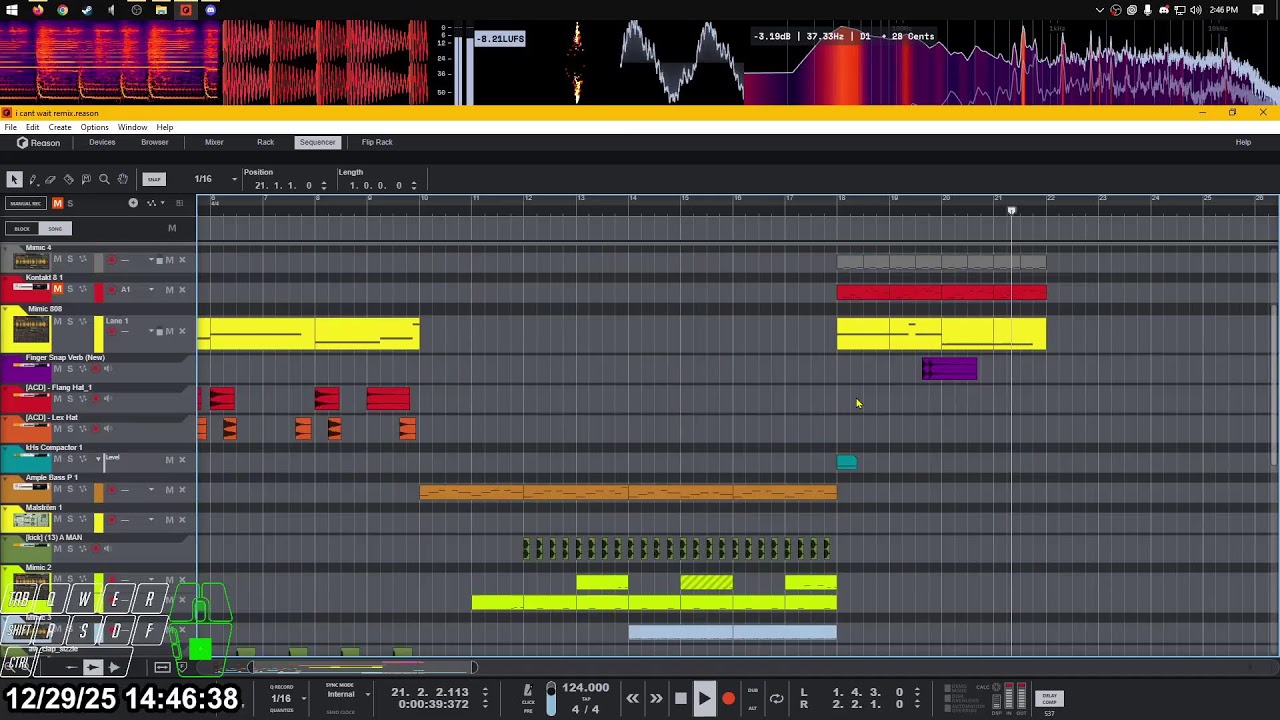Screen dimensions: 1280x720
Task: Select the Magnify tool
Action: 104,179
